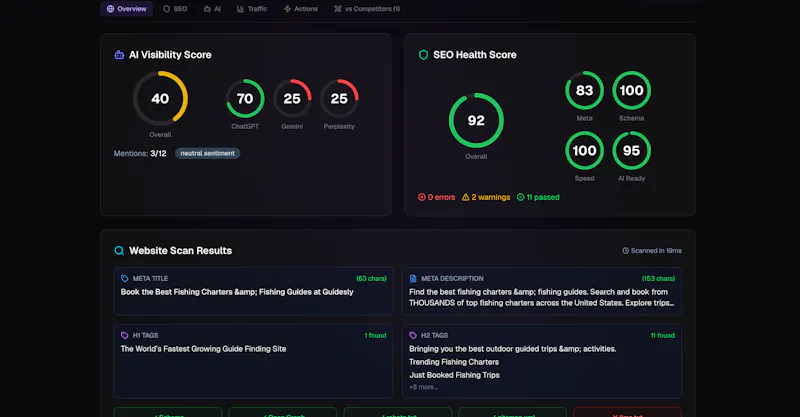Click the H2 text Bringing you the best outdoor guided trips
Screen dimensions: 800x417
click(512, 349)
